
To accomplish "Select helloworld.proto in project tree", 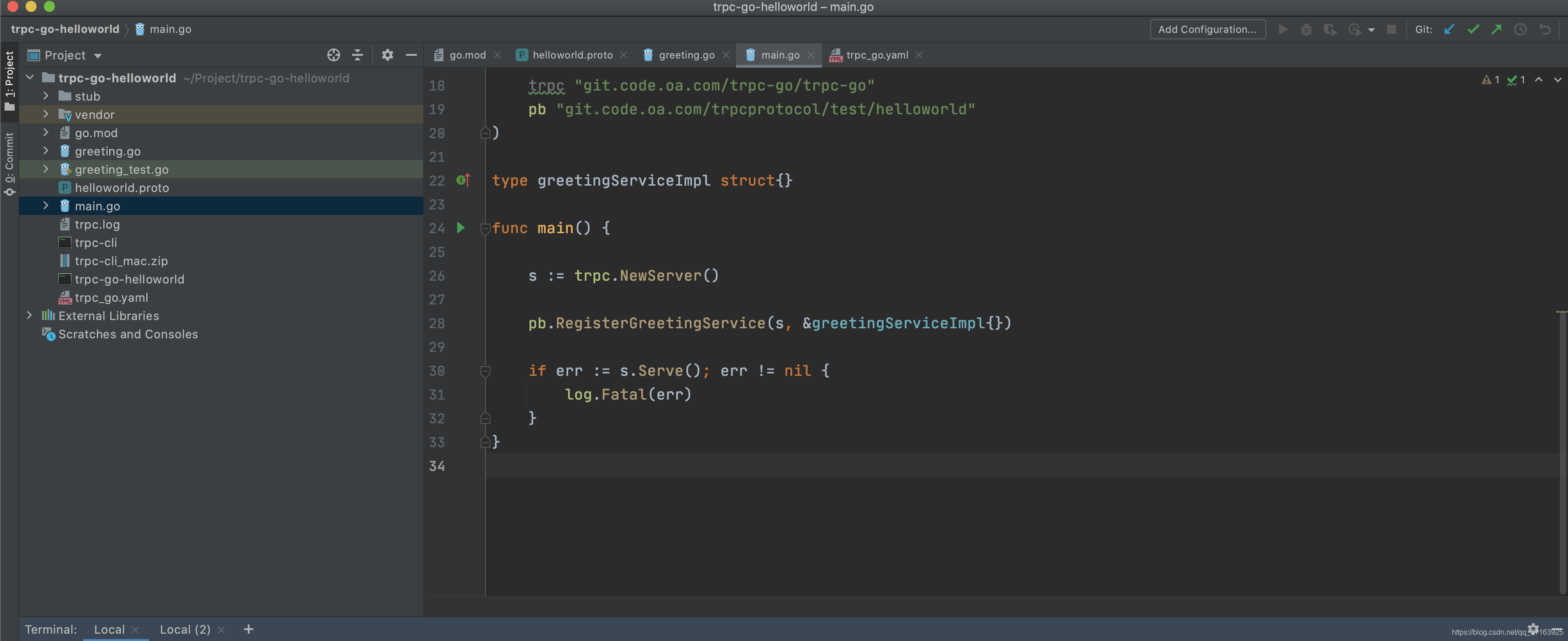I will [122, 187].
